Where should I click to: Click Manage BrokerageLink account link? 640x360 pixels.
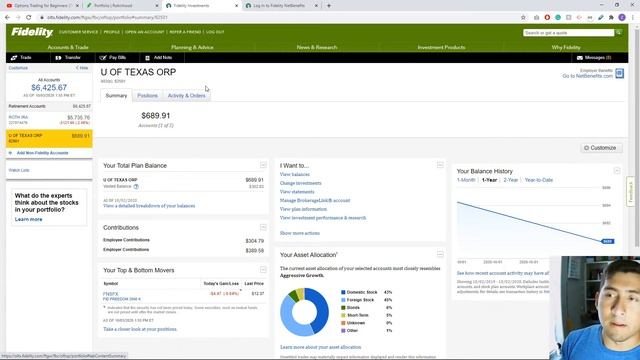coord(315,200)
